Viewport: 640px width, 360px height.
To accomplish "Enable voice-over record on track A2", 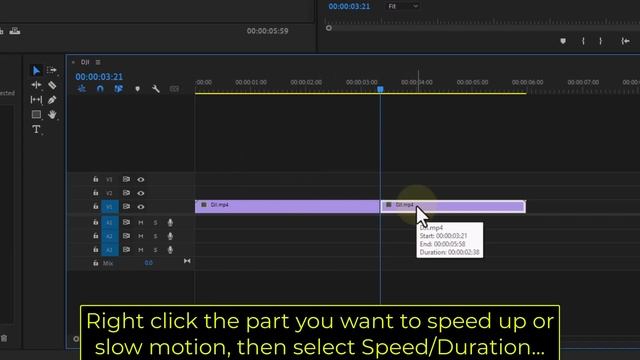I will [x=170, y=236].
